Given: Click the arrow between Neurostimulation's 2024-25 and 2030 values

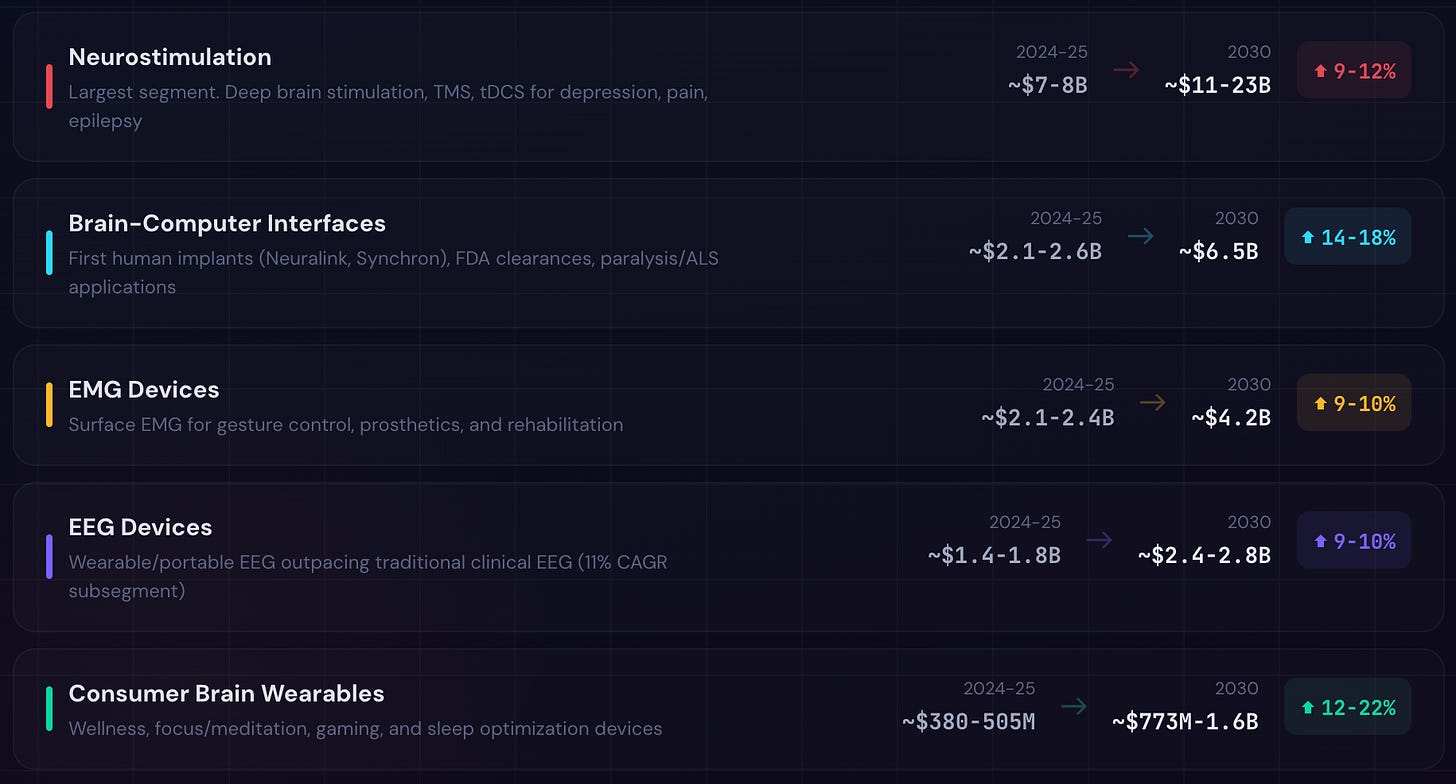Looking at the screenshot, I should (1126, 70).
